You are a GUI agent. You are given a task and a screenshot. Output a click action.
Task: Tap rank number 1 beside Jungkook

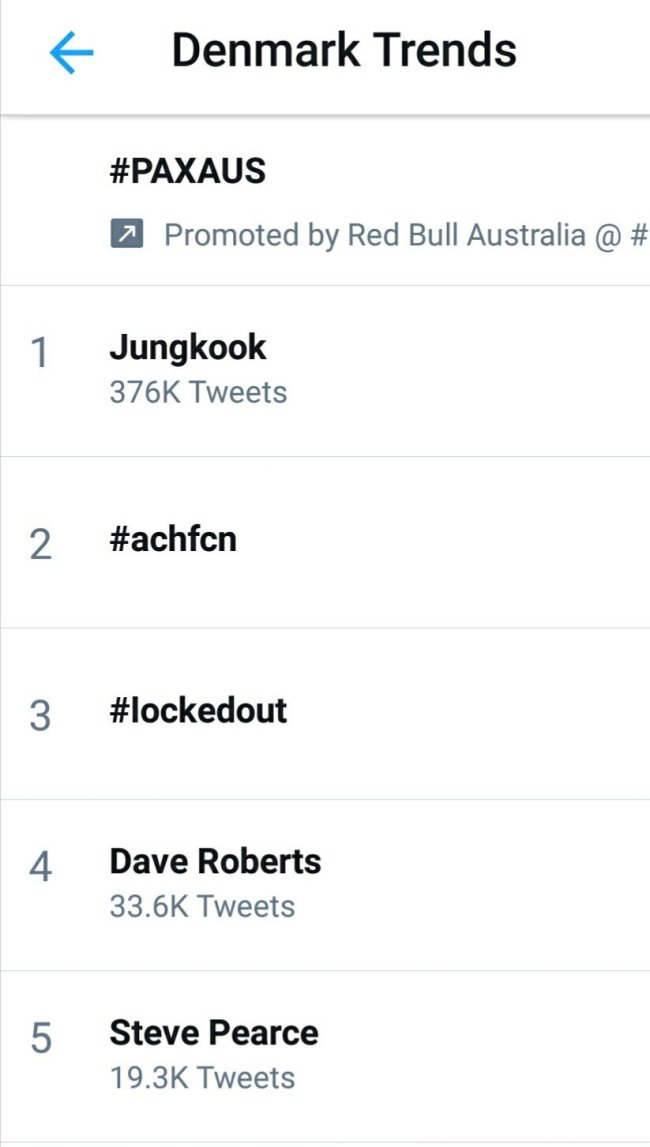pyautogui.click(x=40, y=353)
